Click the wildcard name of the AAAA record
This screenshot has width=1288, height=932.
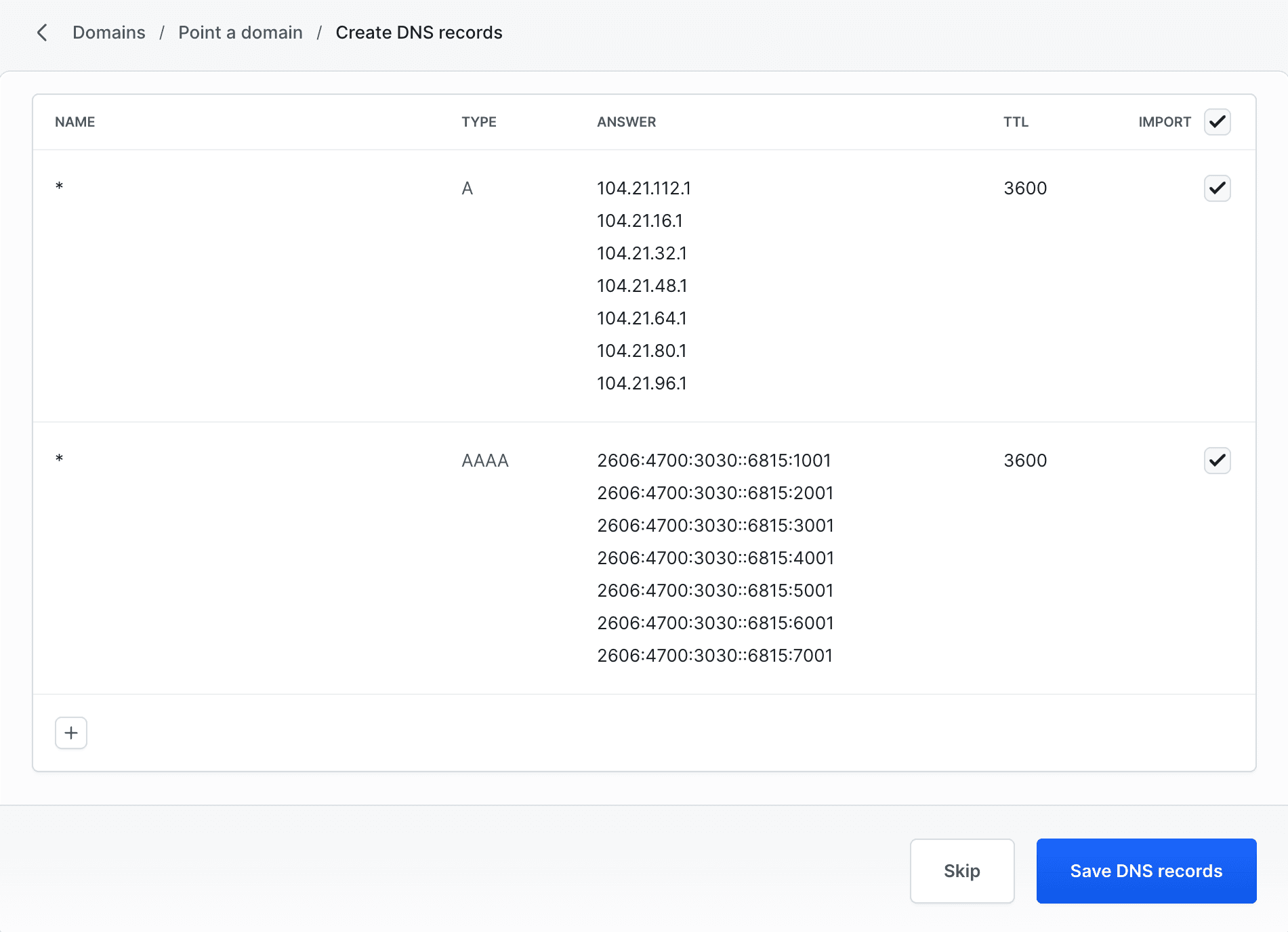(60, 459)
